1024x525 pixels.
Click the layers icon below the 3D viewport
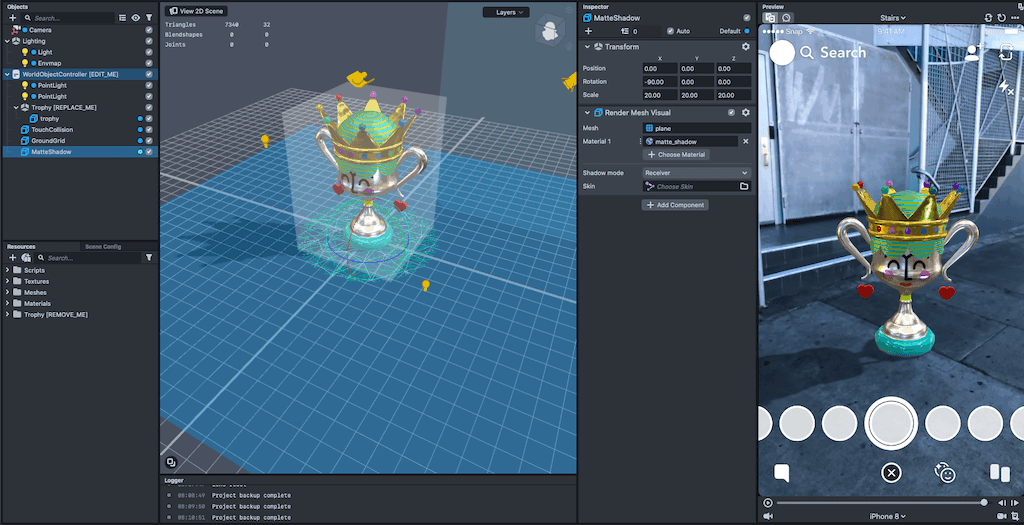coord(171,462)
